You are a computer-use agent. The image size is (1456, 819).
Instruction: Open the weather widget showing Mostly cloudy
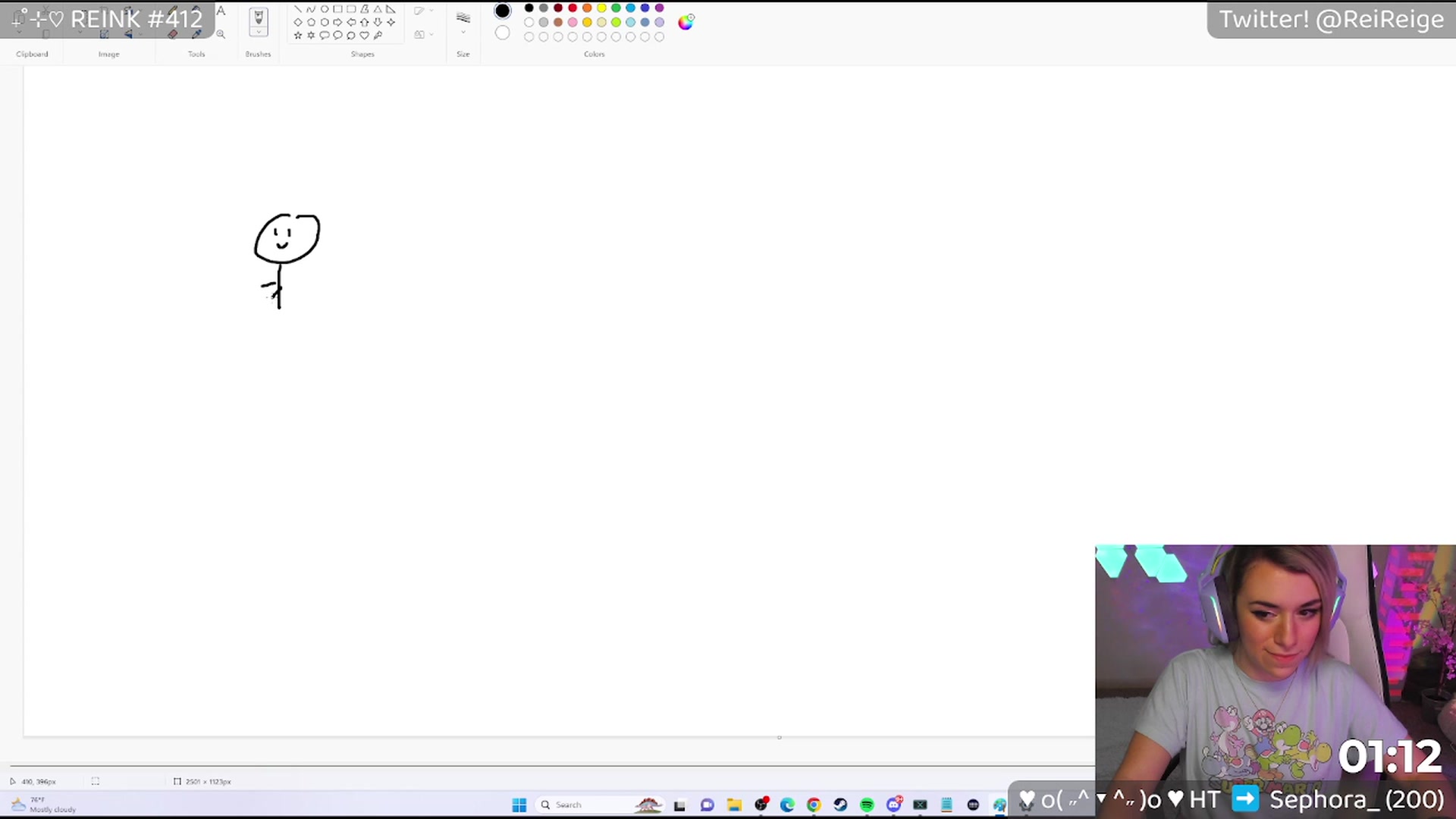[44, 805]
